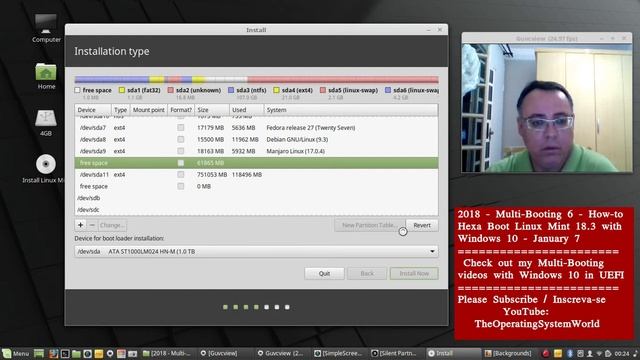Switch to the [Silent Partn... taskbar window
This screenshot has height=360, width=640.
[394, 353]
